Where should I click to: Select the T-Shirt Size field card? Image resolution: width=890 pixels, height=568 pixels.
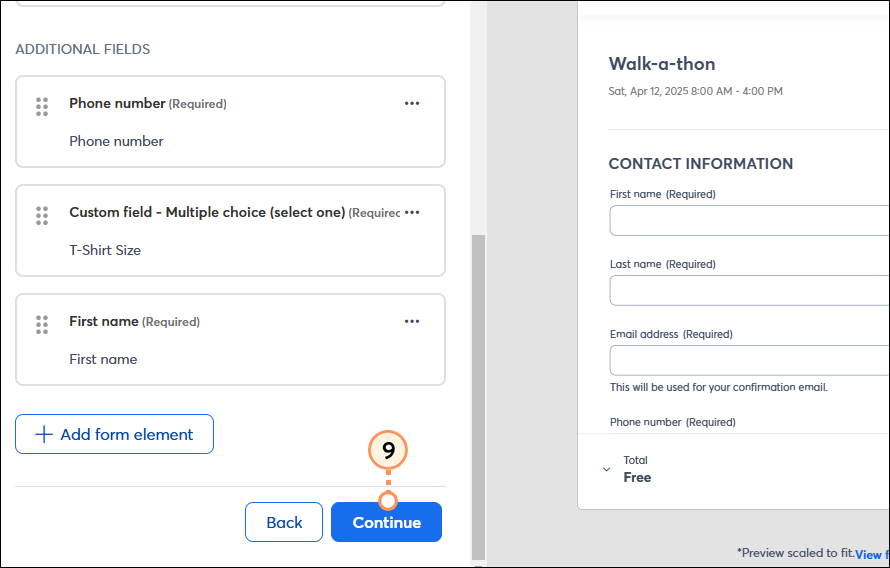[x=230, y=230]
